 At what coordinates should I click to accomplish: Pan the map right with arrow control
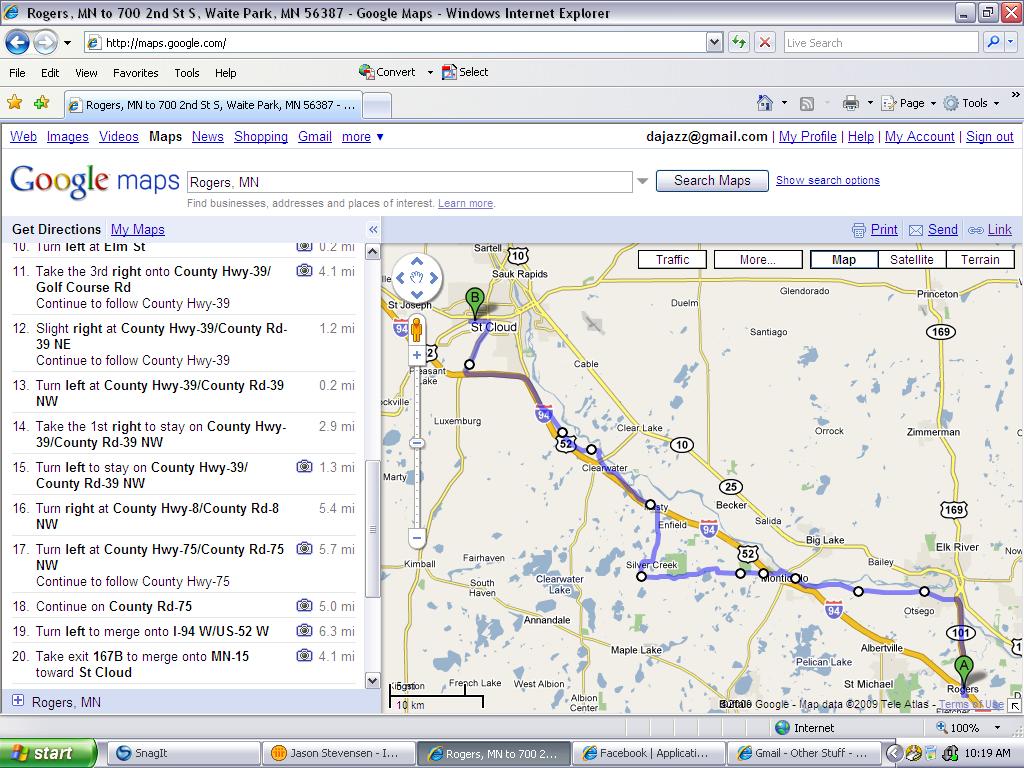point(433,278)
